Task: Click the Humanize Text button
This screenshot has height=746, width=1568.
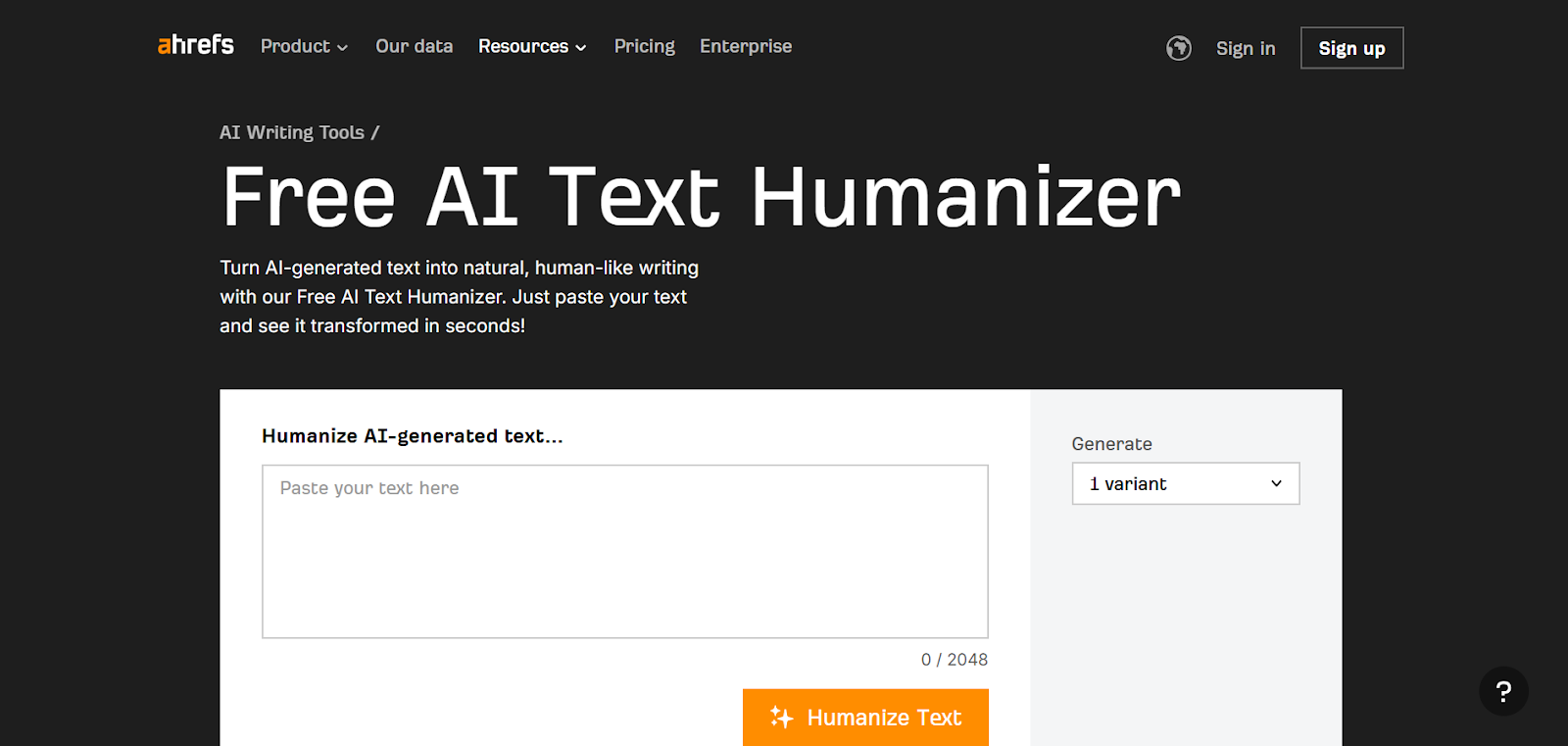Action: click(x=865, y=718)
